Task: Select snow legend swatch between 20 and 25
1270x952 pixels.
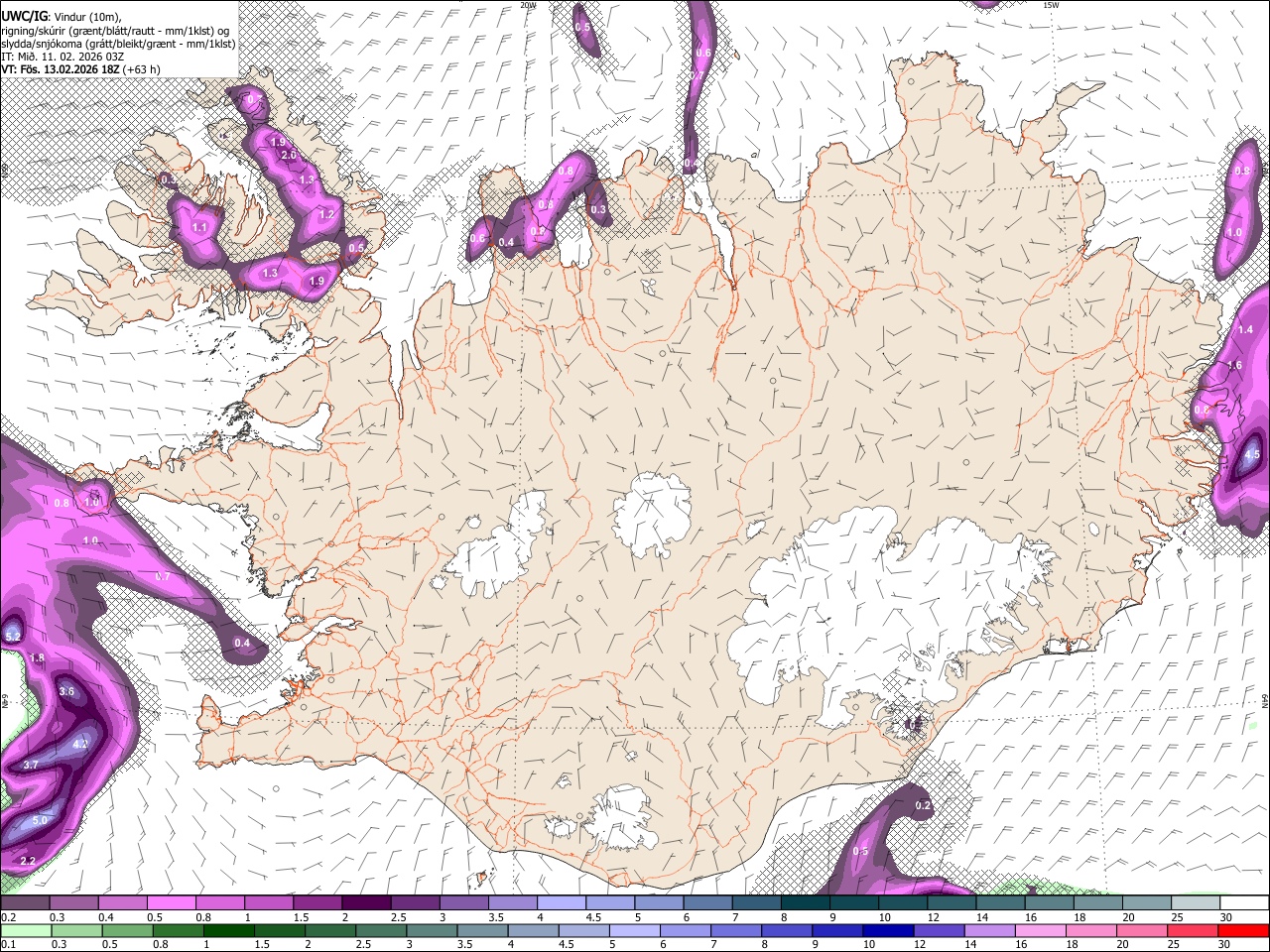Action: click(x=1146, y=902)
